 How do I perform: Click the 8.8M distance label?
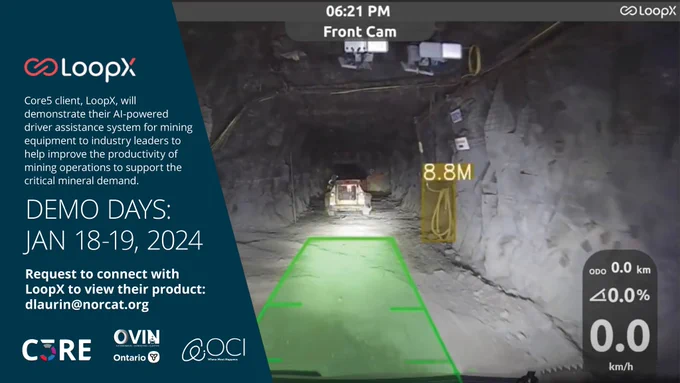(447, 172)
